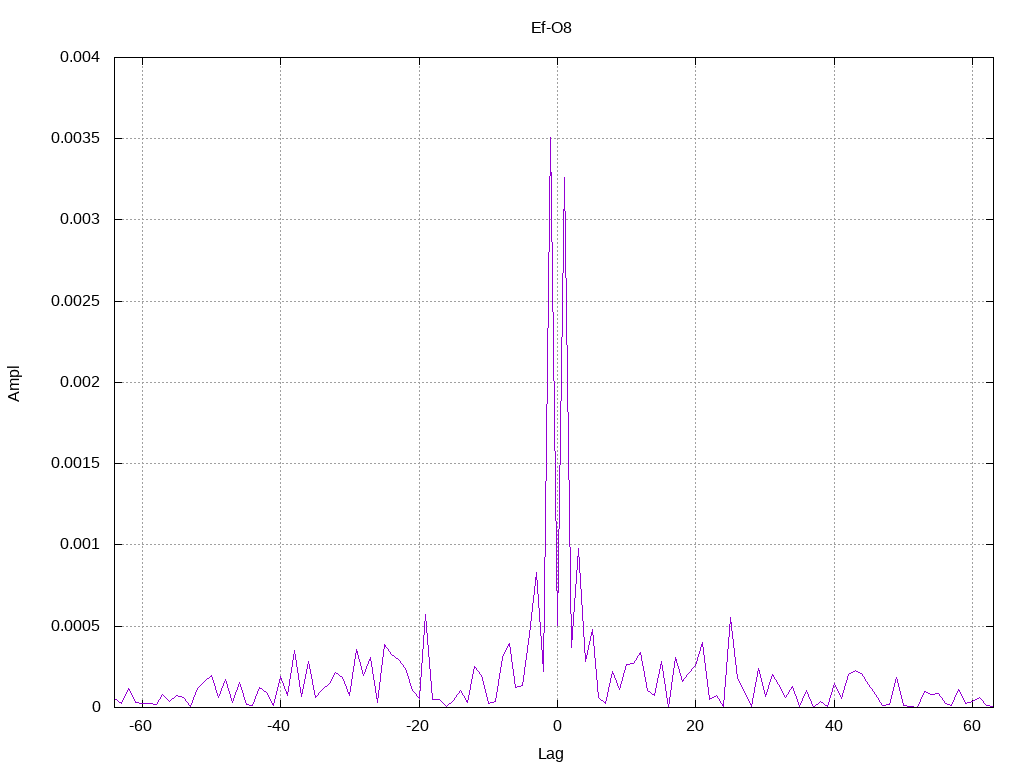Click the x-axis label Lag

[x=551, y=754]
